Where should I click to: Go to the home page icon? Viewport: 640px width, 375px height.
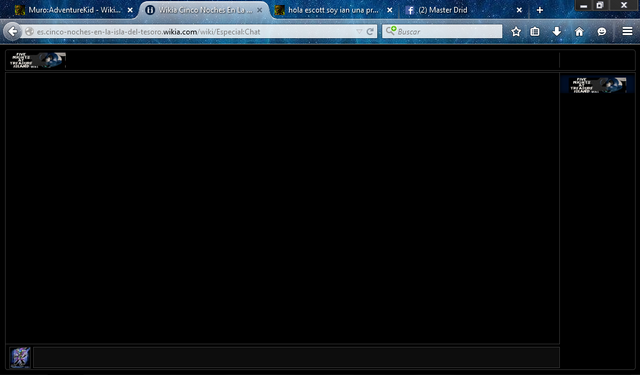tap(579, 31)
